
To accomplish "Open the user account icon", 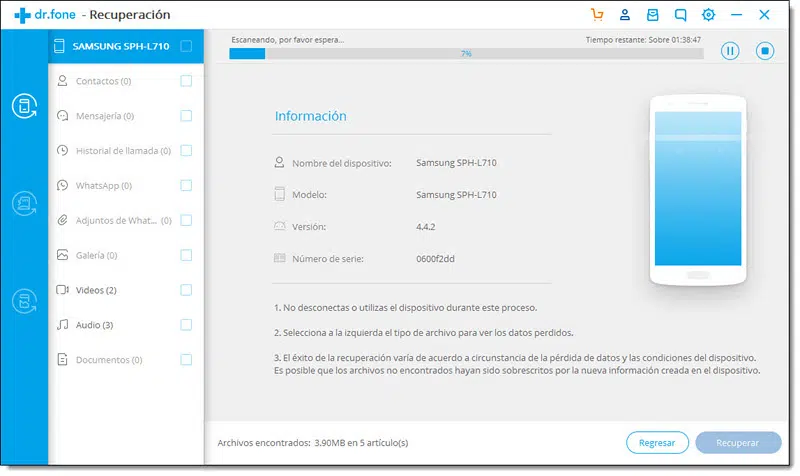I will click(x=624, y=15).
